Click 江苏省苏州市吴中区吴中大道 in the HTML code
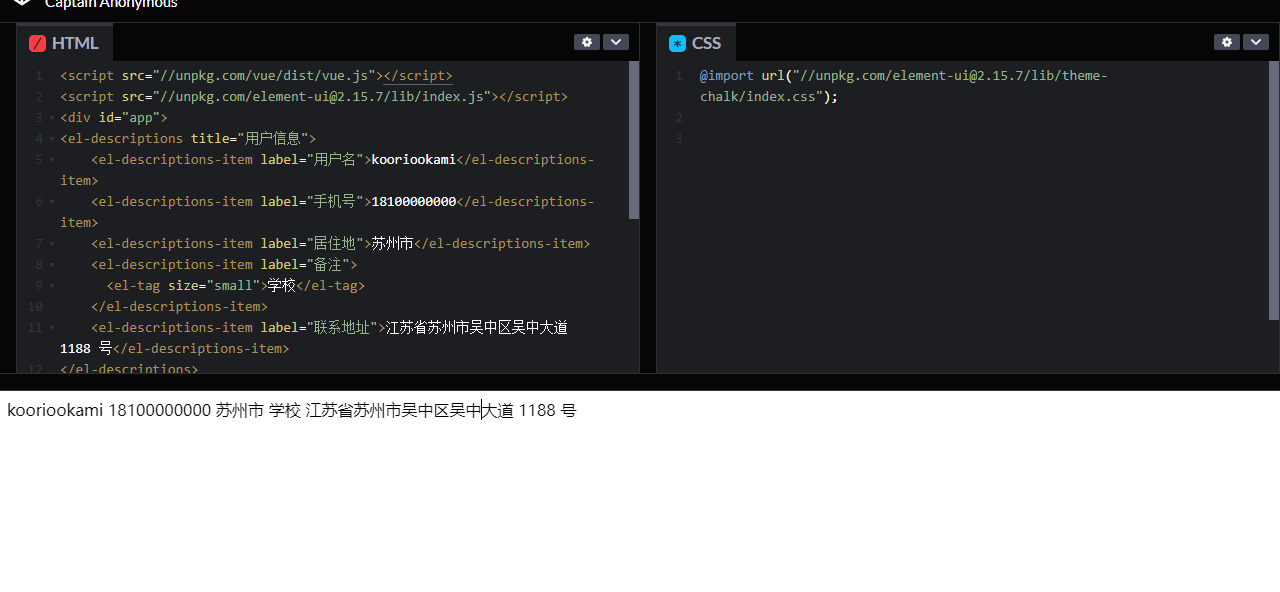This screenshot has width=1280, height=592. [477, 328]
